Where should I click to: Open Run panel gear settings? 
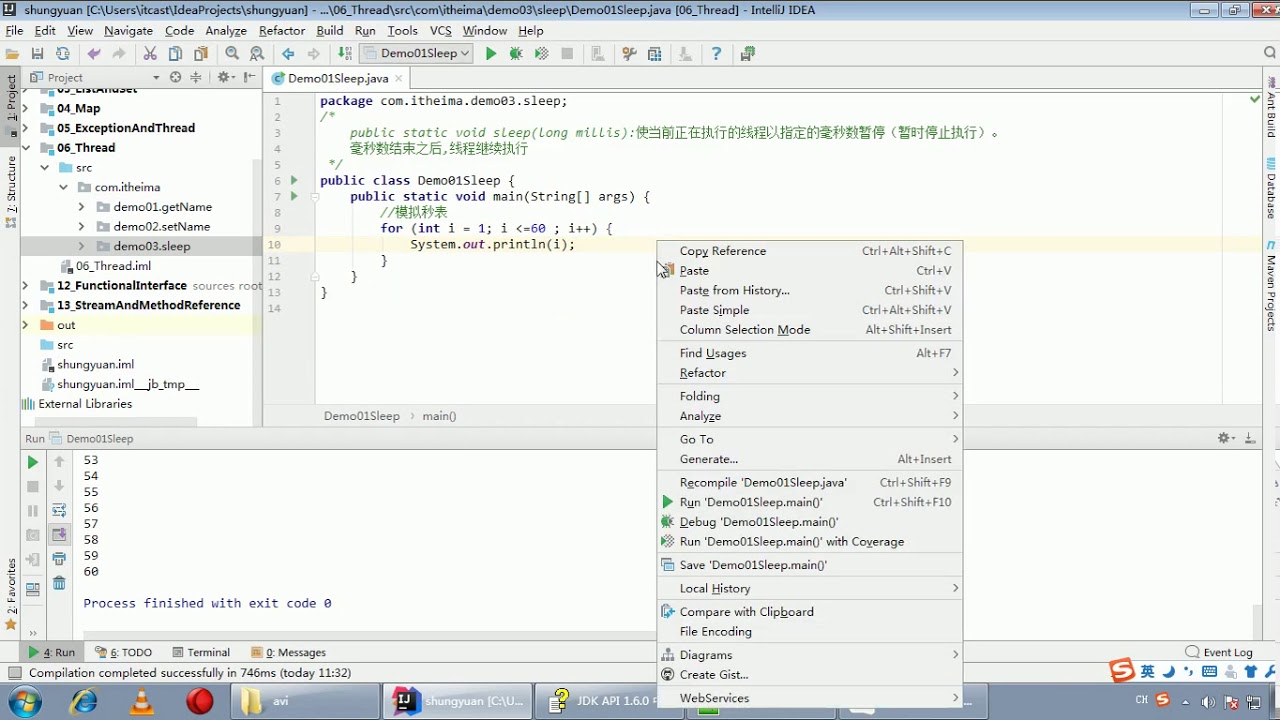pyautogui.click(x=1227, y=438)
